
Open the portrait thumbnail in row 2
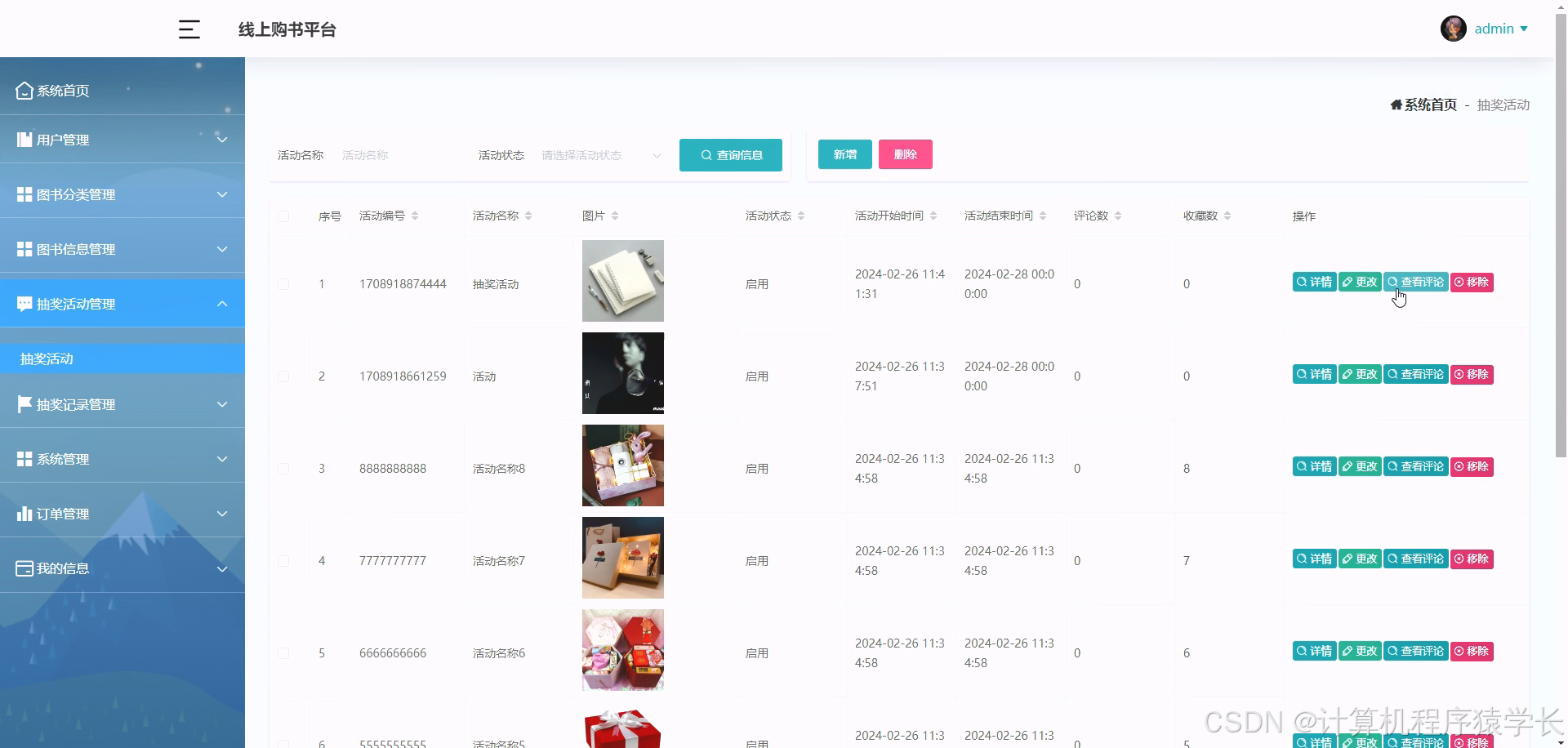point(623,373)
